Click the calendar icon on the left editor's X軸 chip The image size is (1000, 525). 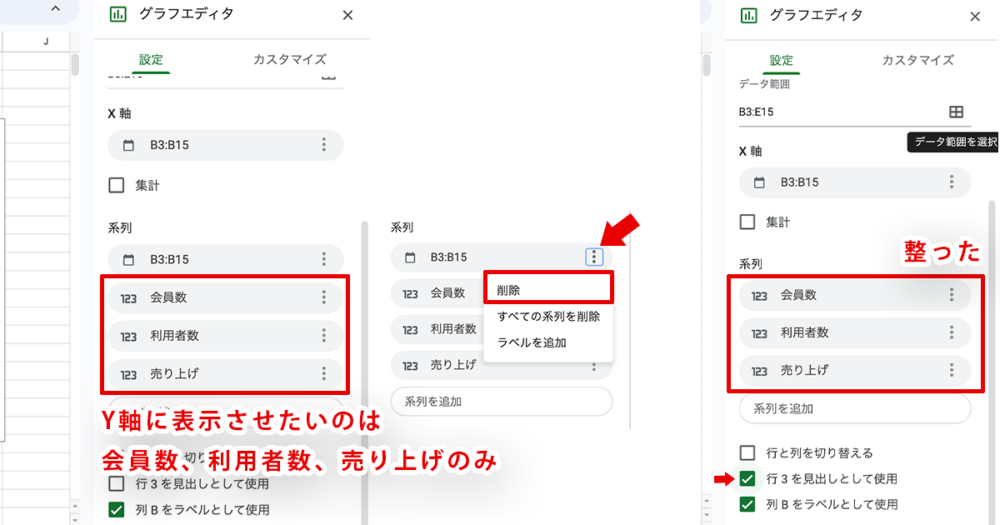click(x=129, y=145)
